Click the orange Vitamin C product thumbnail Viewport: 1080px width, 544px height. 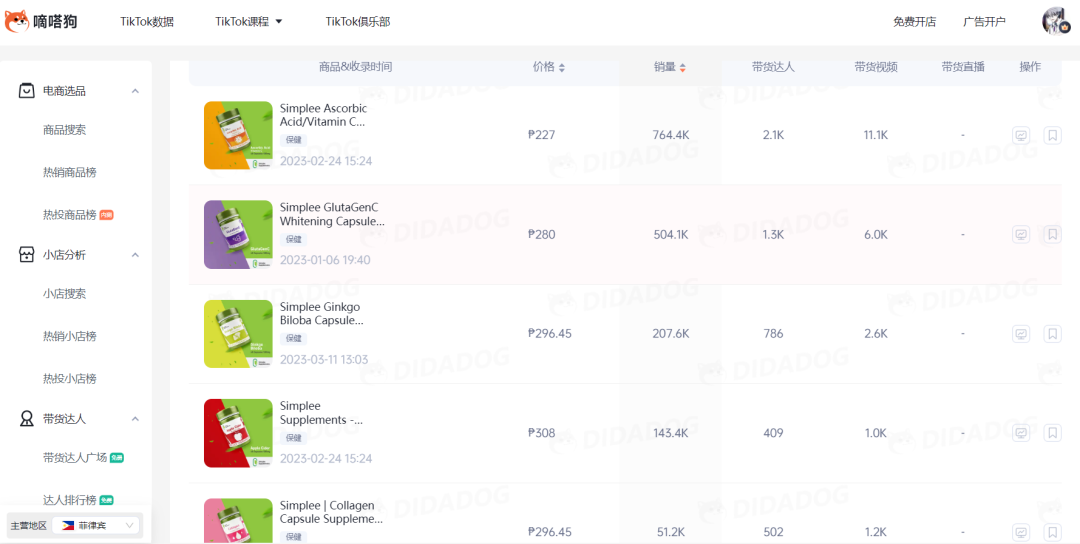coord(238,135)
